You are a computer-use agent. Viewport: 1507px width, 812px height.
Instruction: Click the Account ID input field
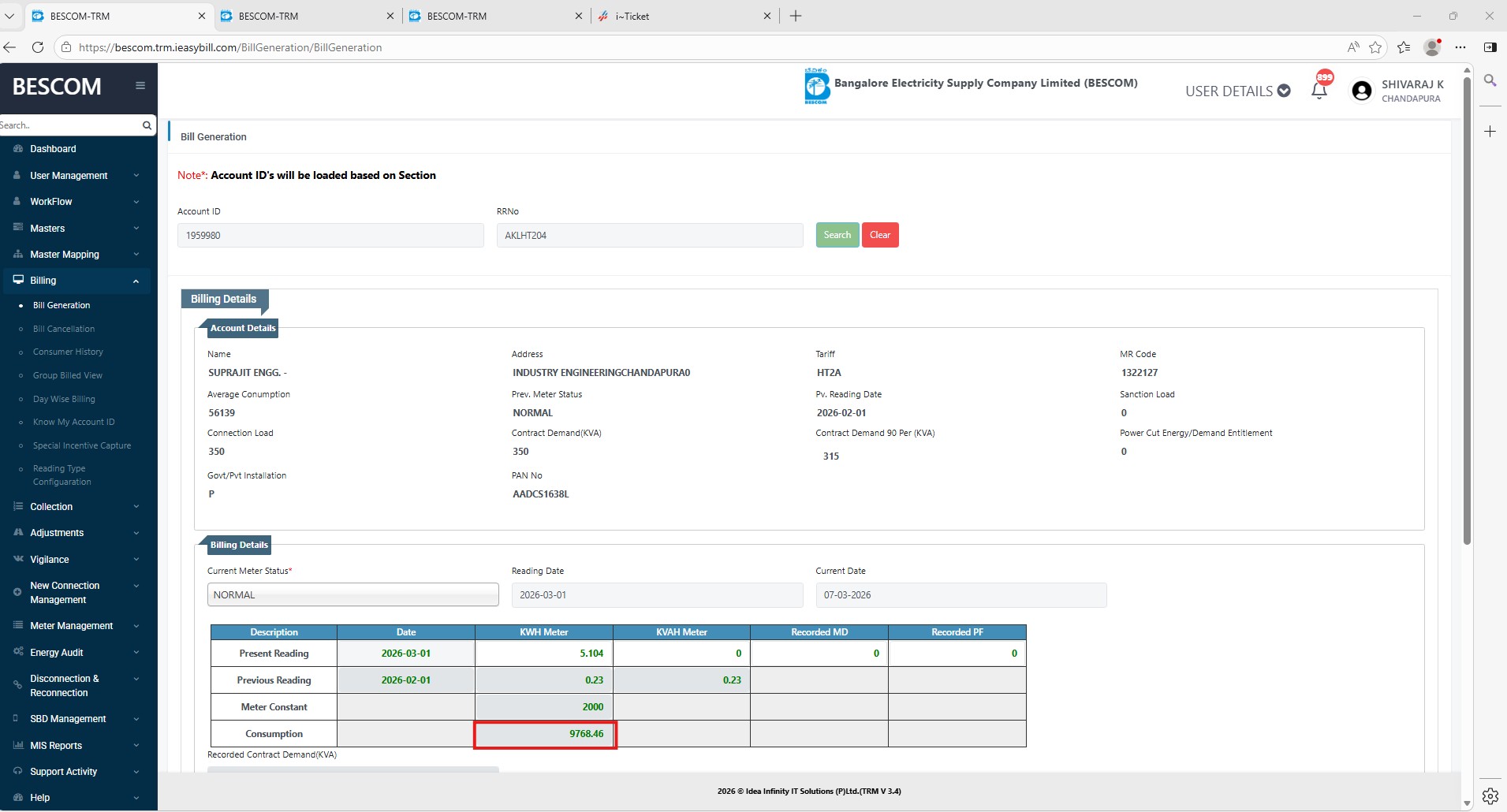tap(330, 236)
